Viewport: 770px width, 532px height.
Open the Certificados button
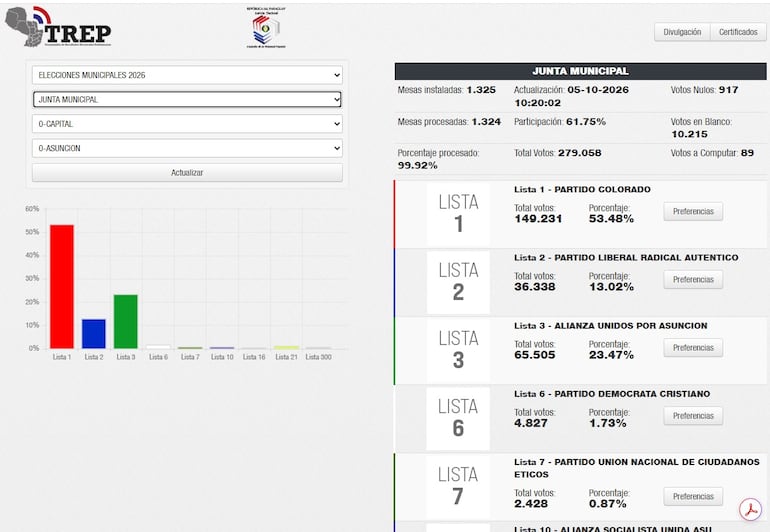pyautogui.click(x=738, y=32)
